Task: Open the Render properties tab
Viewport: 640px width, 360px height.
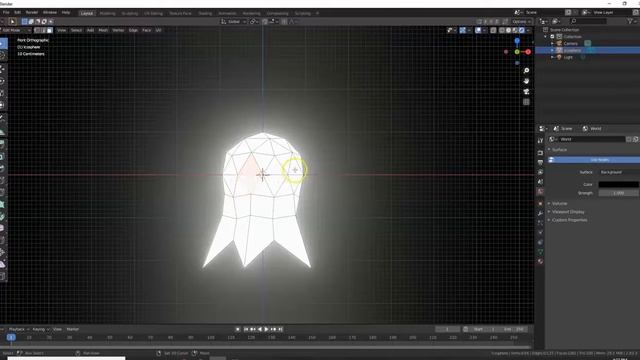Action: click(540, 153)
